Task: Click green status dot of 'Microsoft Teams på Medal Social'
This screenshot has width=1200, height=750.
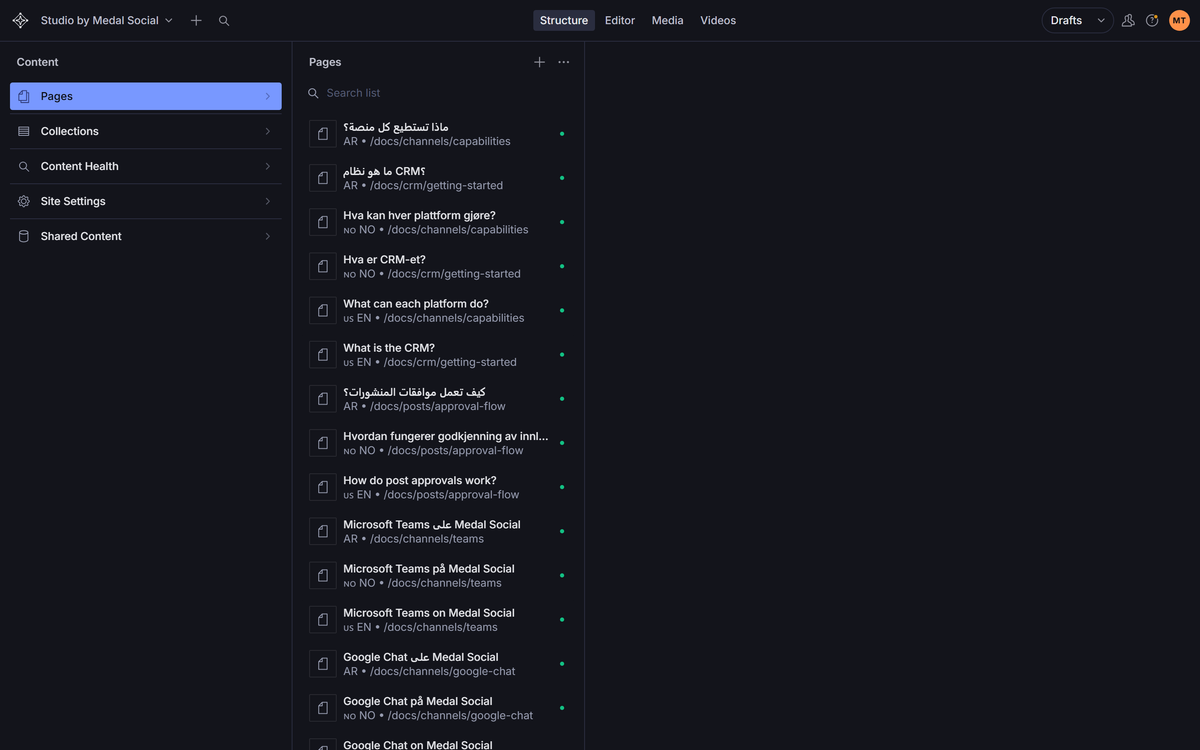Action: coord(562,575)
